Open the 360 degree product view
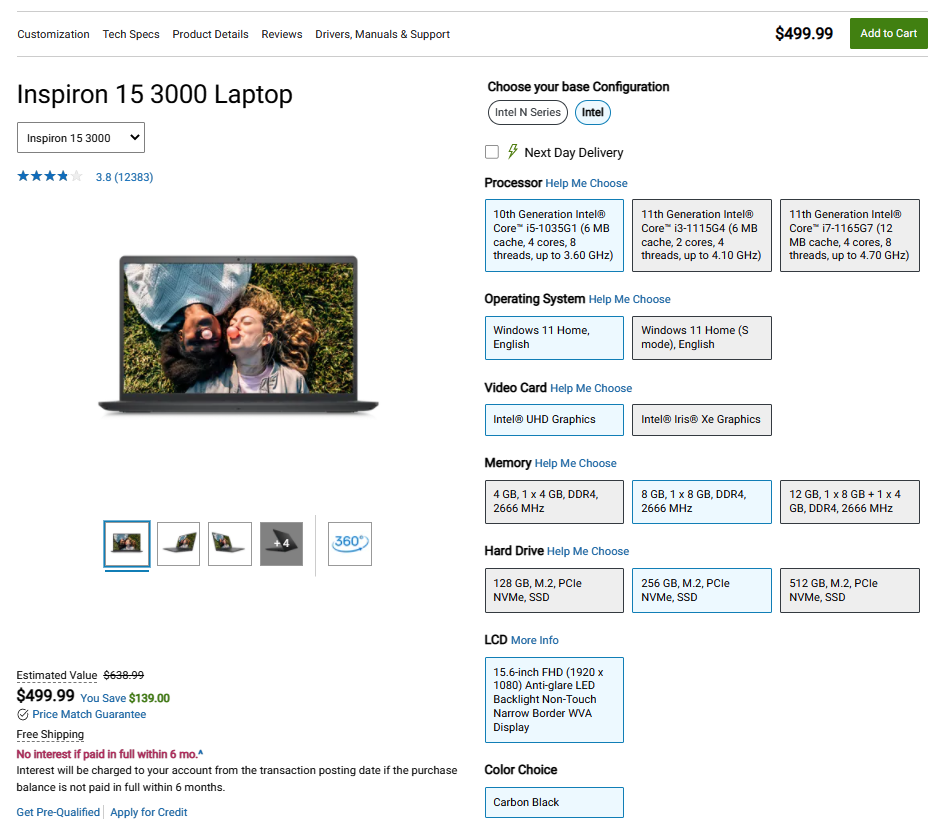Image resolution: width=937 pixels, height=831 pixels. (349, 543)
